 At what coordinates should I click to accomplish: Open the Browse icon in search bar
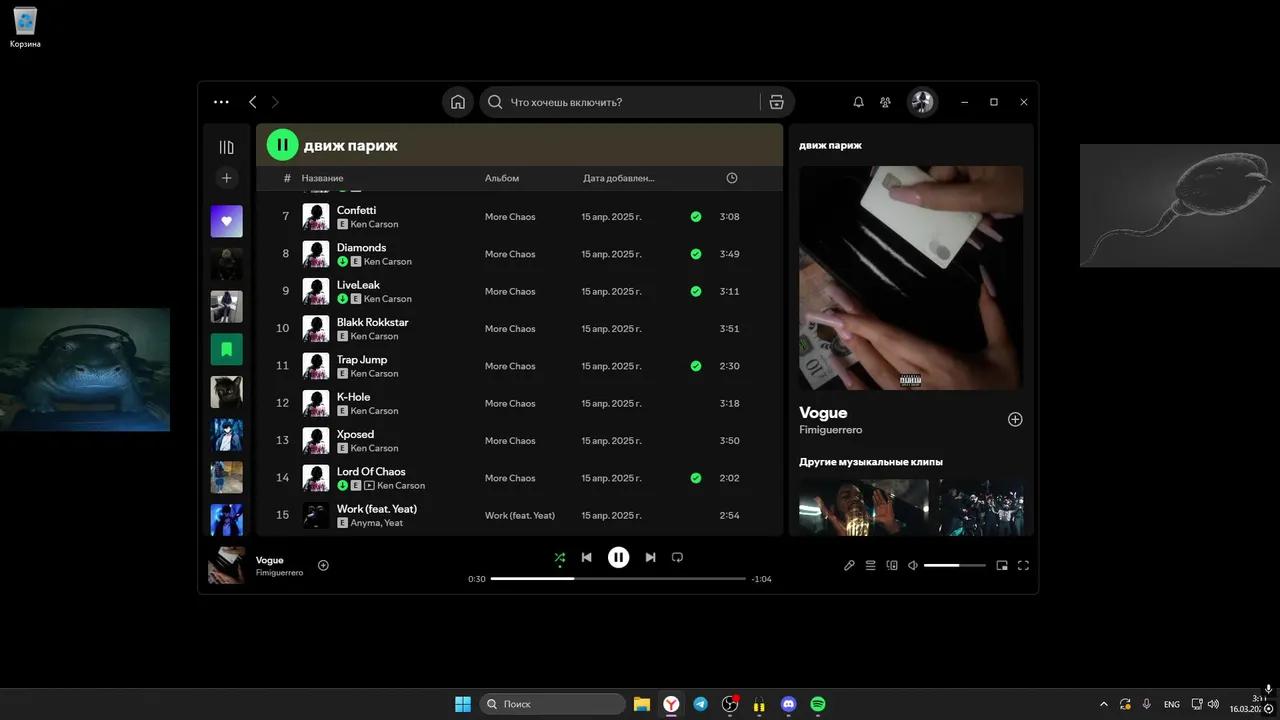click(777, 102)
